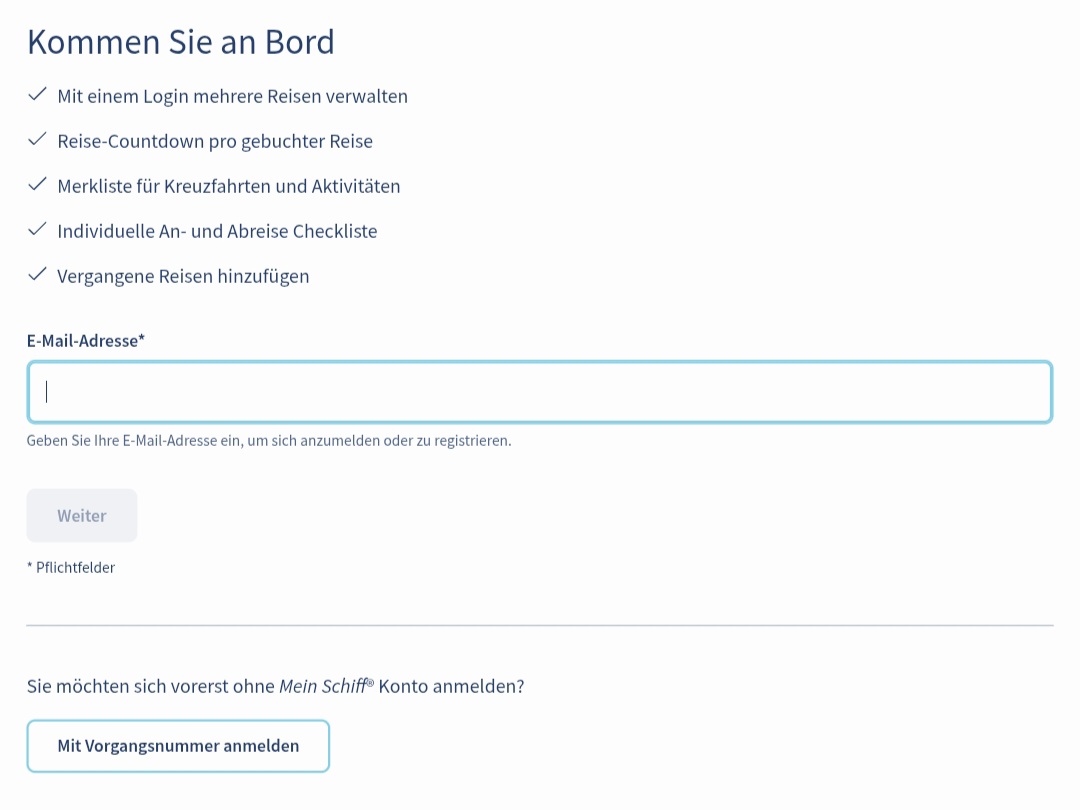The width and height of the screenshot is (1080, 810).
Task: Click the '* Pflichtfelder' note
Action: [71, 568]
